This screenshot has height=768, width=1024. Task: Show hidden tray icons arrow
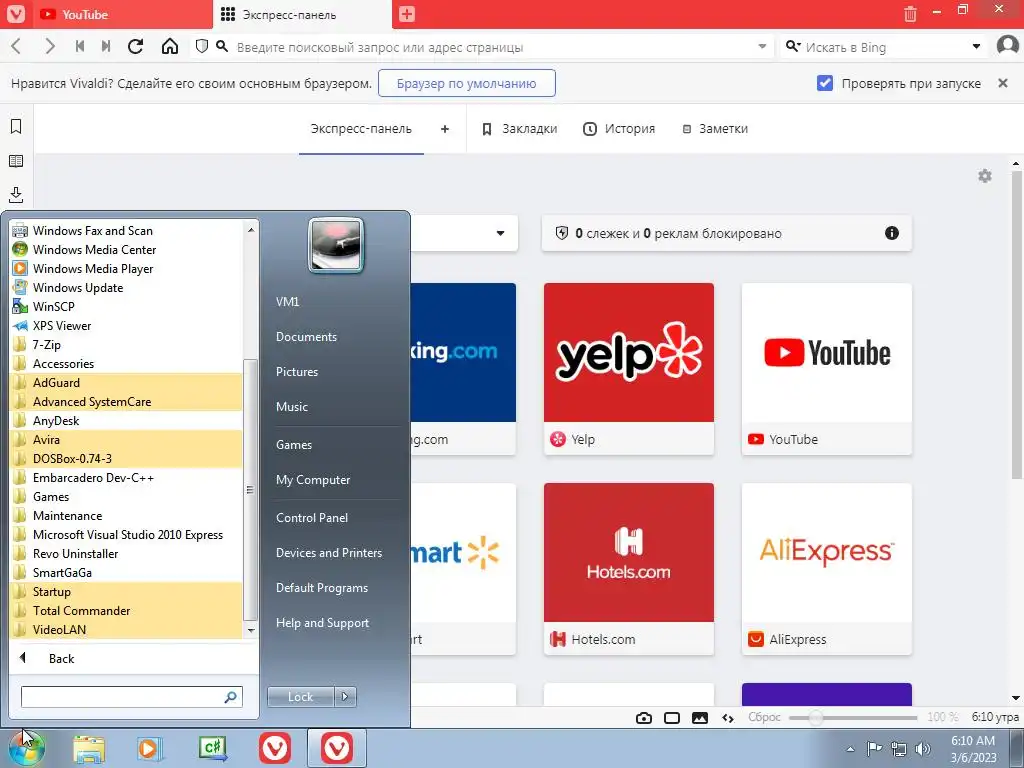850,749
